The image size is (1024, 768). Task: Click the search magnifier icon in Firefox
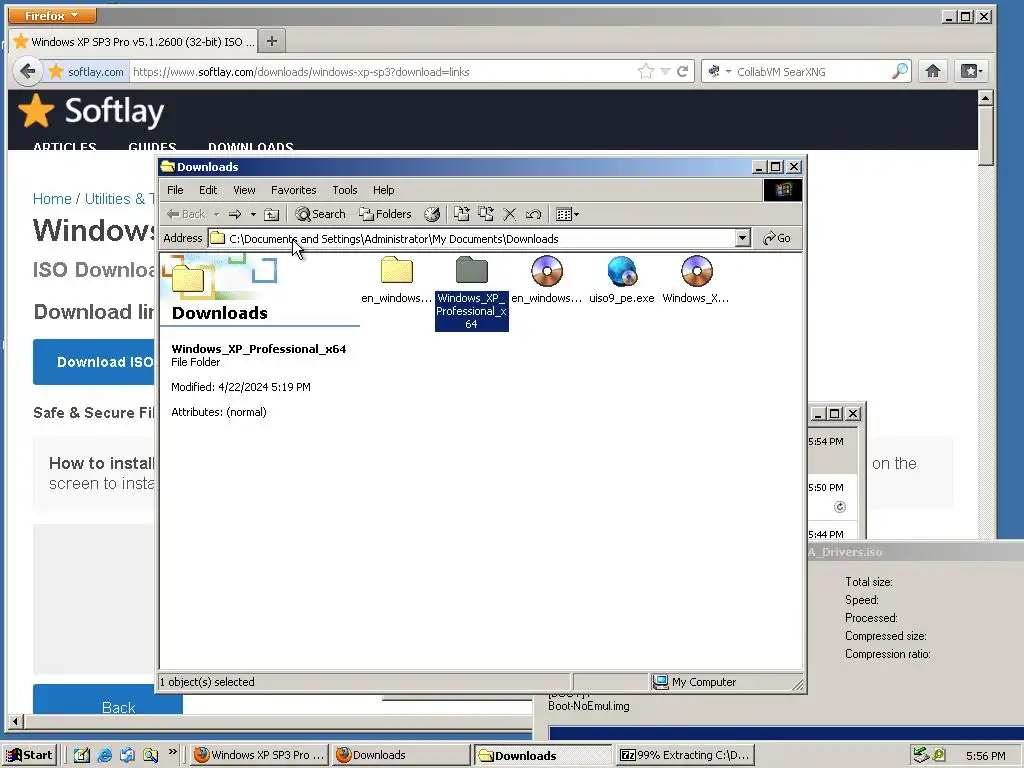coord(900,71)
